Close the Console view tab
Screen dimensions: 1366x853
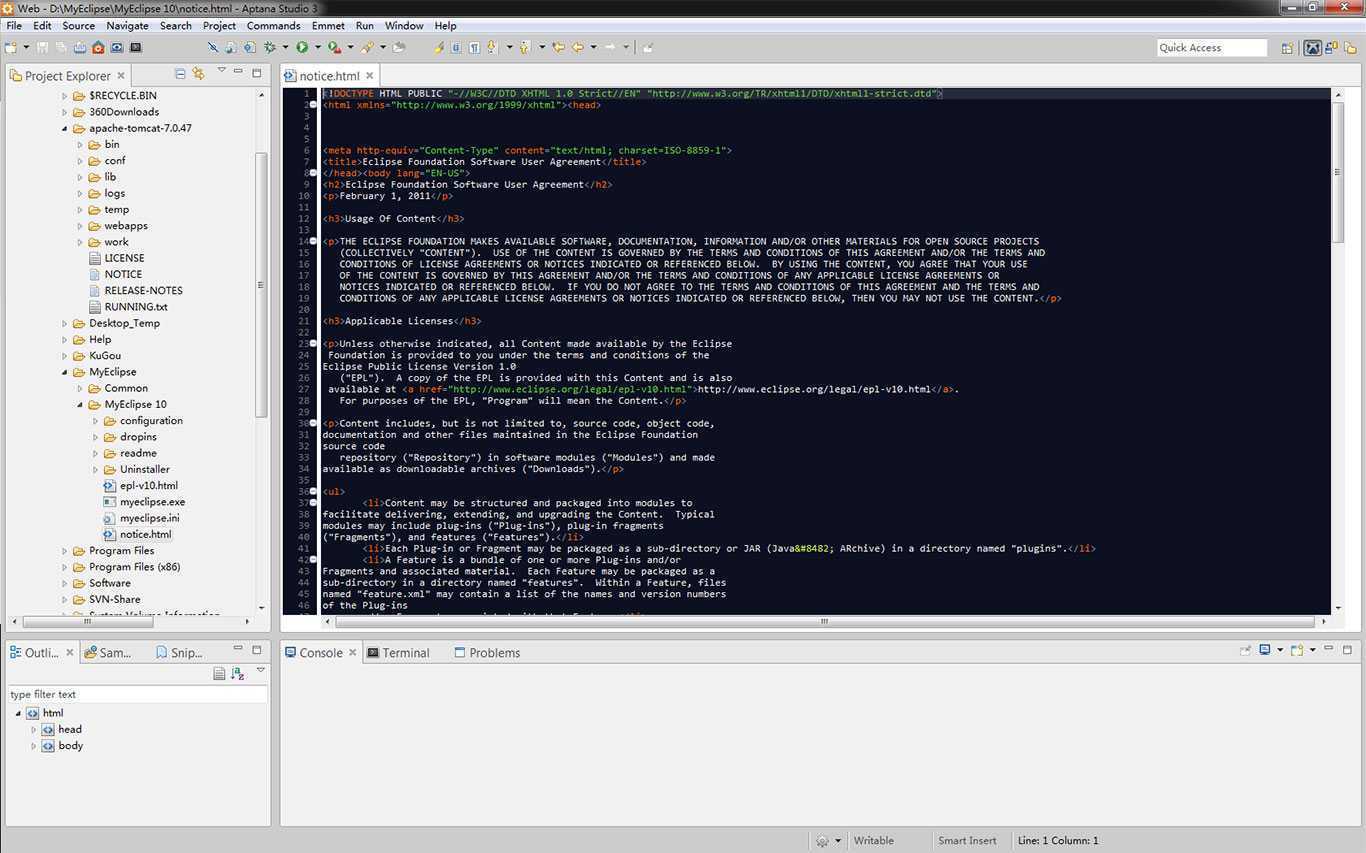[x=352, y=652]
